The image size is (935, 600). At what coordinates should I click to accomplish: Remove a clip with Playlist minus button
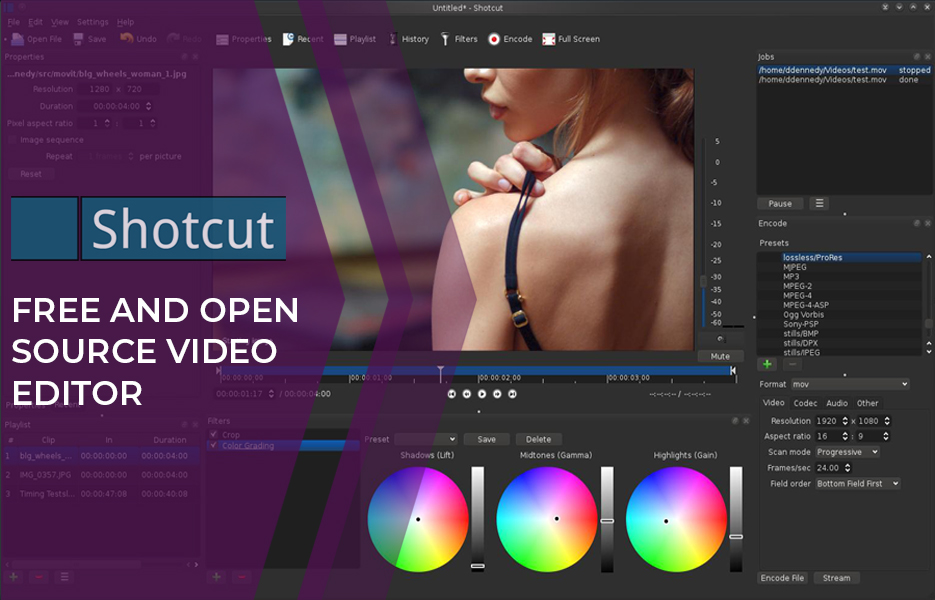tap(39, 577)
